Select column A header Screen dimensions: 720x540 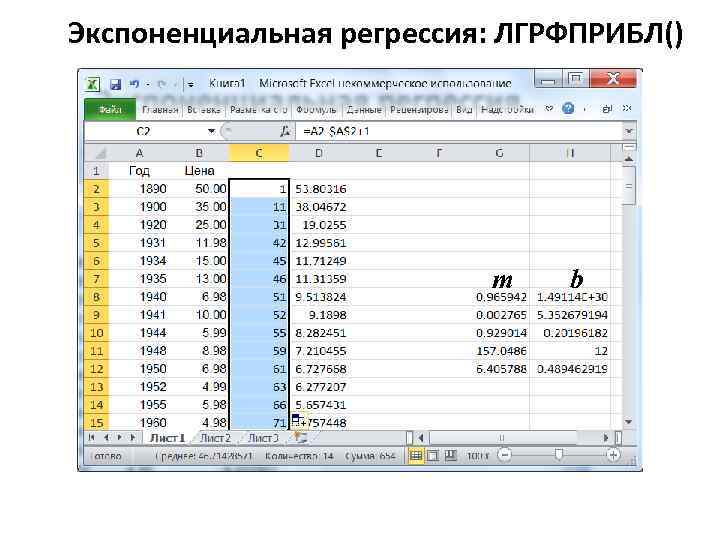tap(139, 153)
